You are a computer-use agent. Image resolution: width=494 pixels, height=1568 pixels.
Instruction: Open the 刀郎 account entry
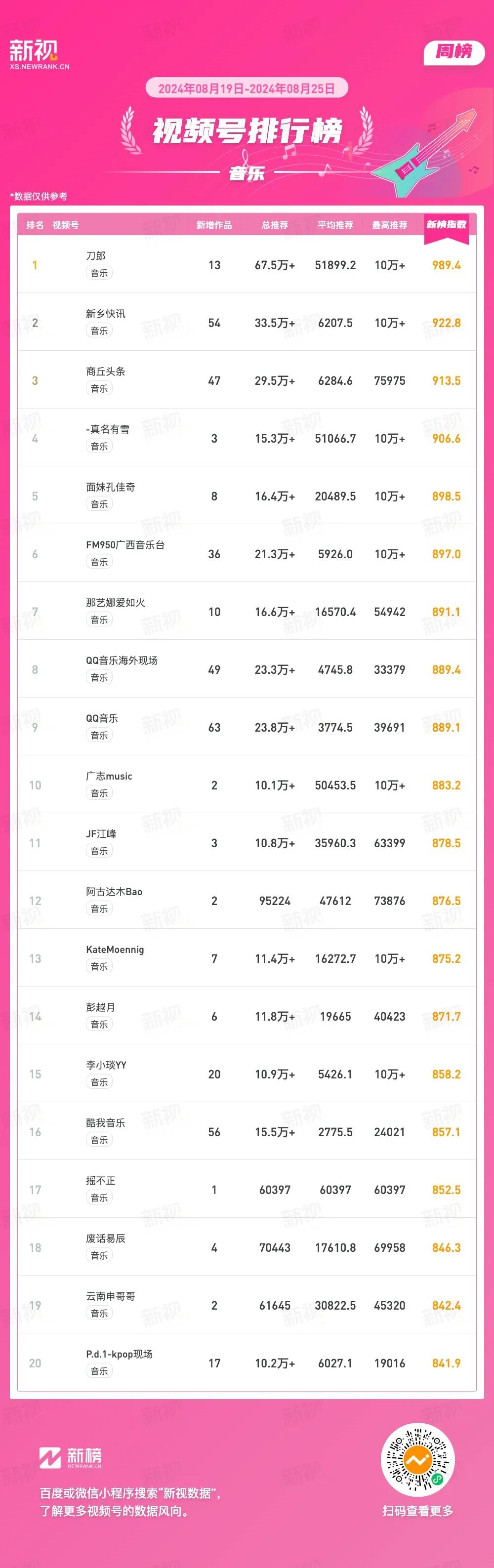(95, 256)
